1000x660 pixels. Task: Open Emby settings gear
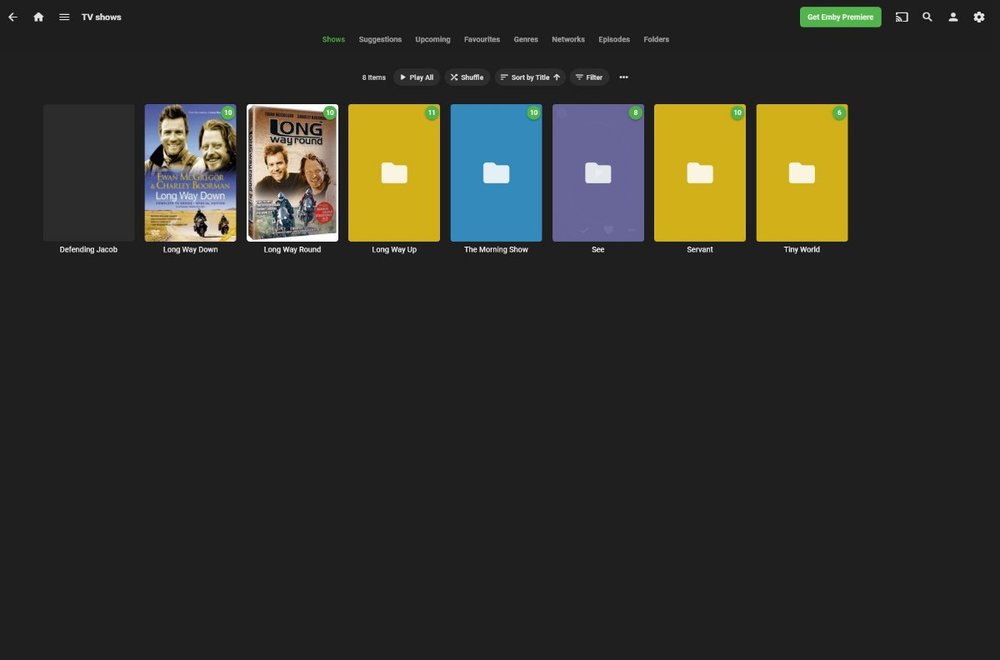click(x=977, y=15)
